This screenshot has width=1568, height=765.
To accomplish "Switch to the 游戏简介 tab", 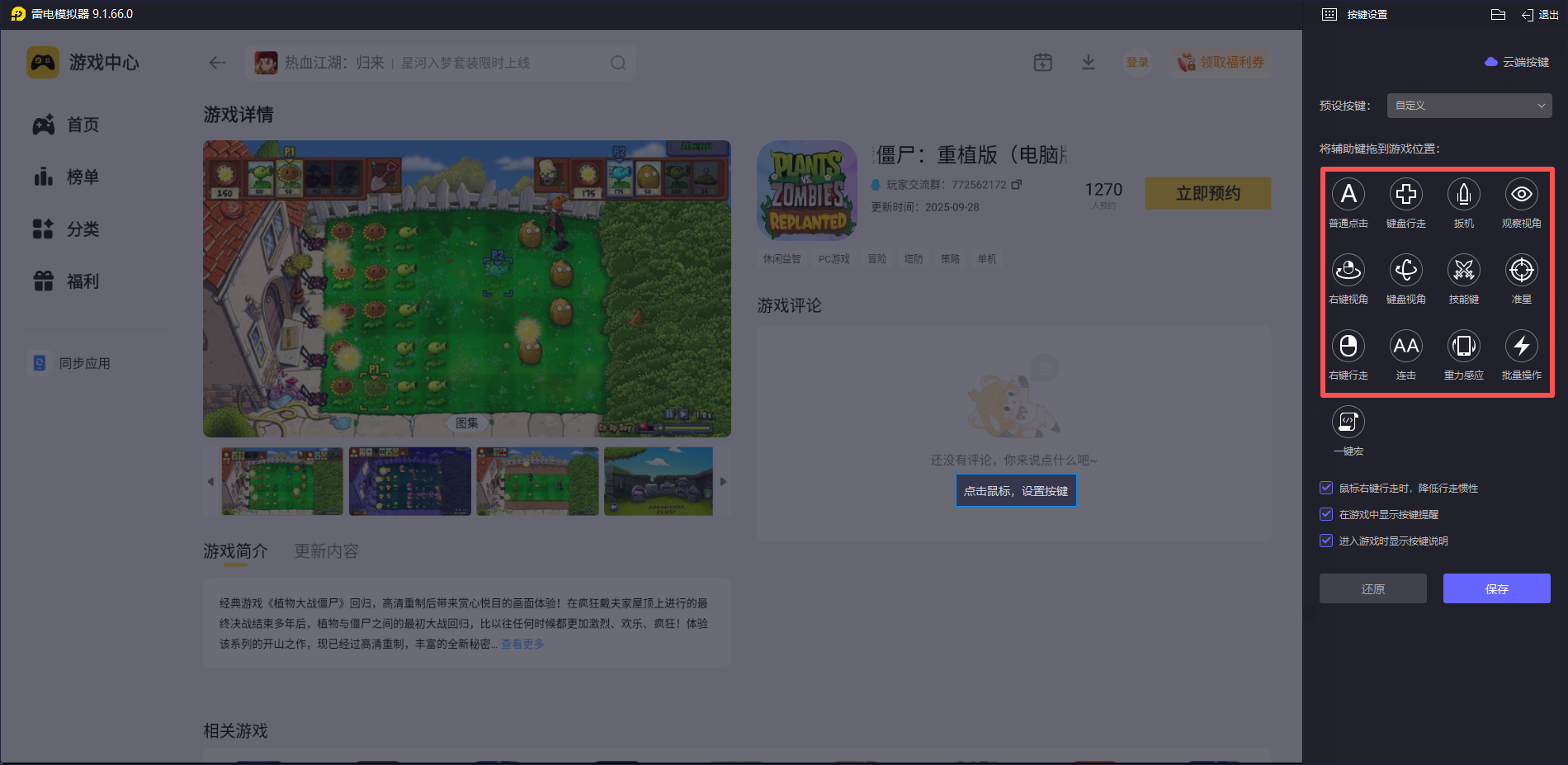I will (x=235, y=551).
